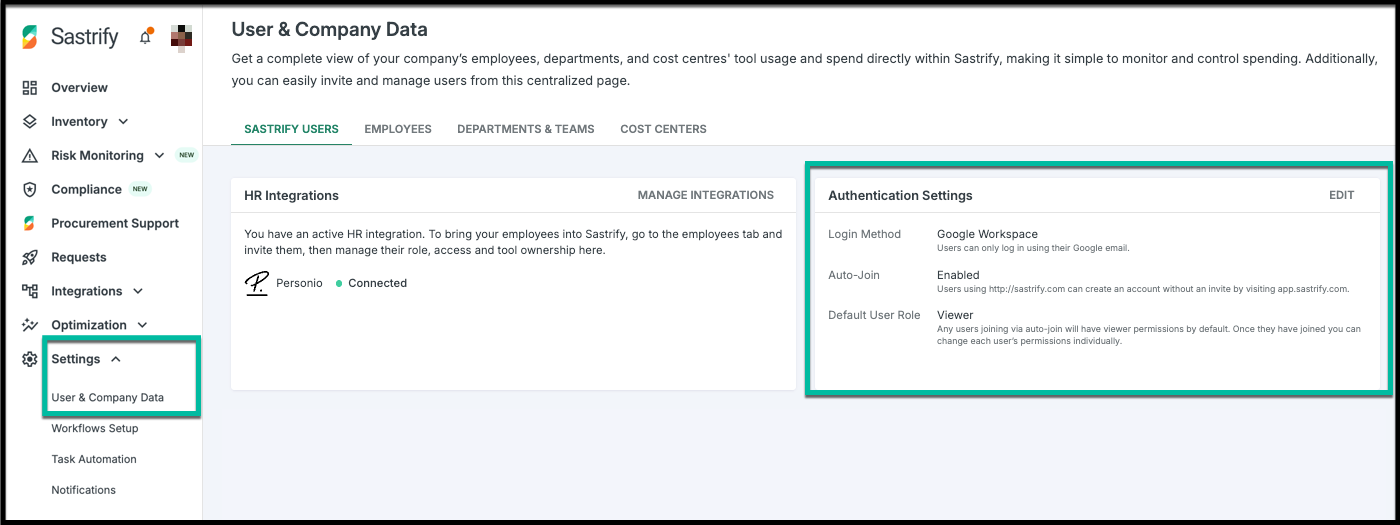
Task: Expand the Integrations chevron
Action: [138, 292]
